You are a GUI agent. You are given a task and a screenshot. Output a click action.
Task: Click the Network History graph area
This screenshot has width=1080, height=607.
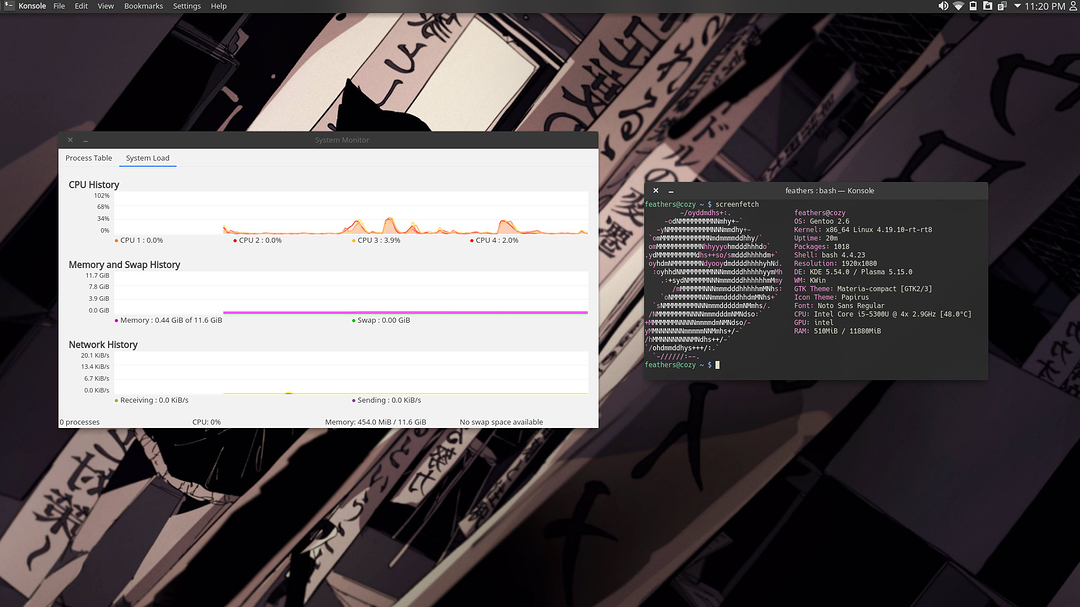point(351,373)
